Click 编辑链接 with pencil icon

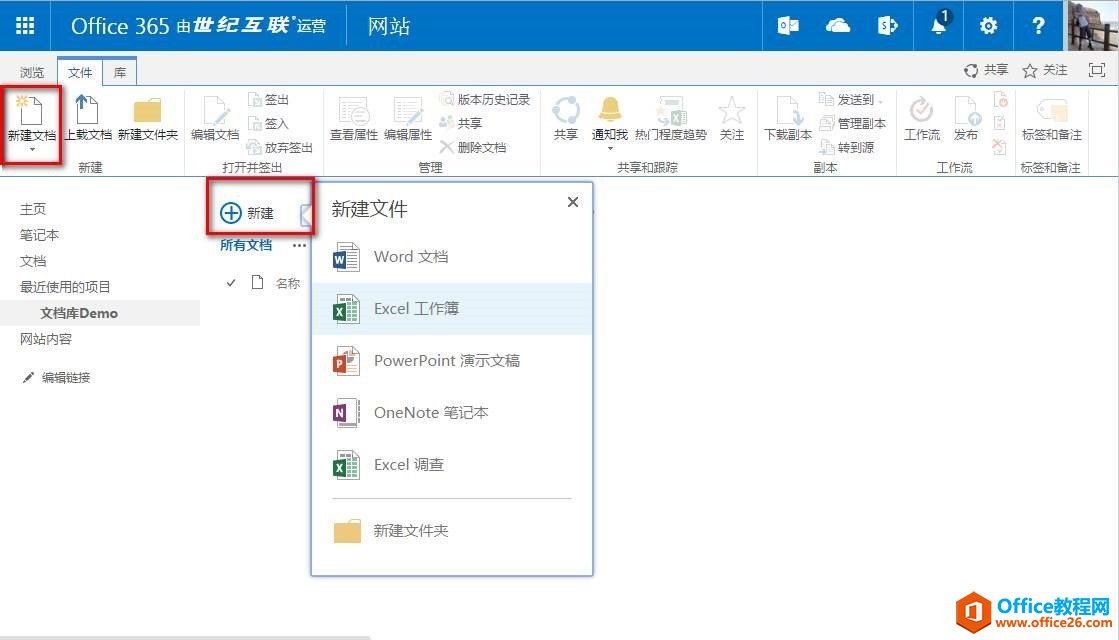[56, 377]
